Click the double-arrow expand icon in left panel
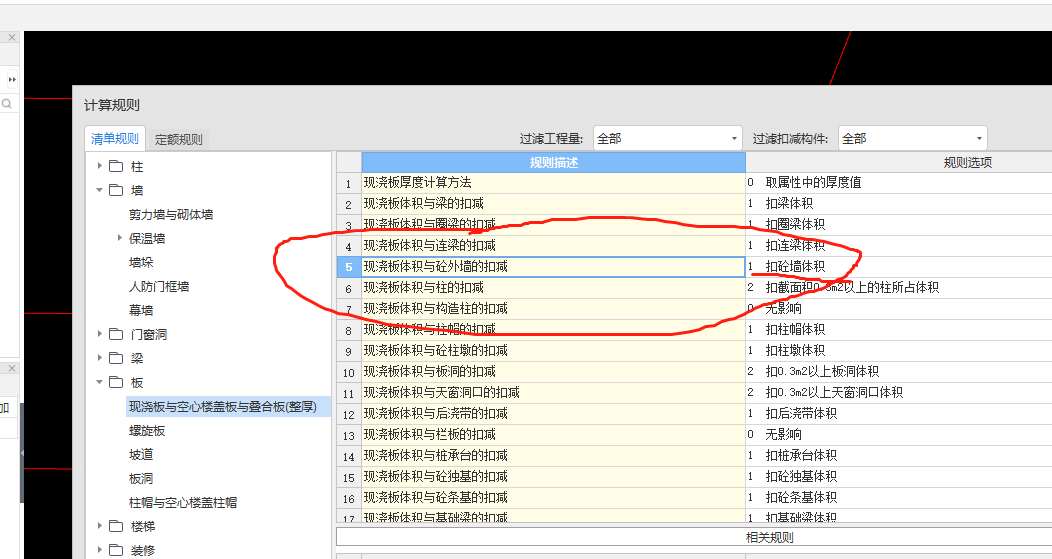The image size is (1052, 559). (x=12, y=79)
